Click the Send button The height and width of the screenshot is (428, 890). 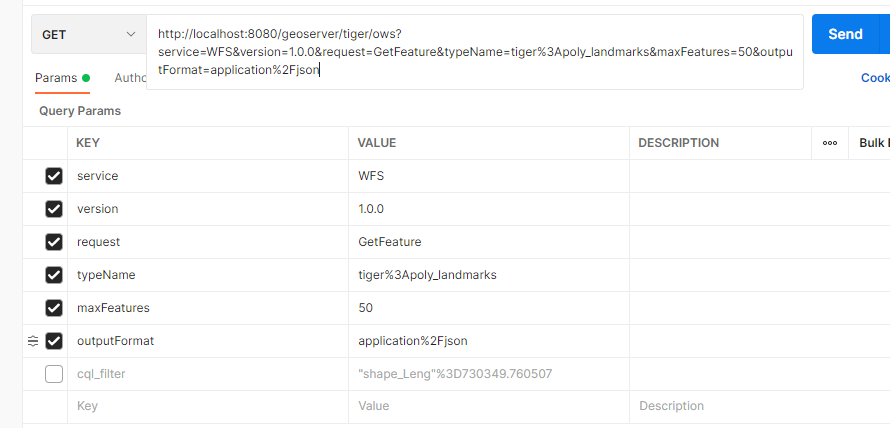pos(844,34)
